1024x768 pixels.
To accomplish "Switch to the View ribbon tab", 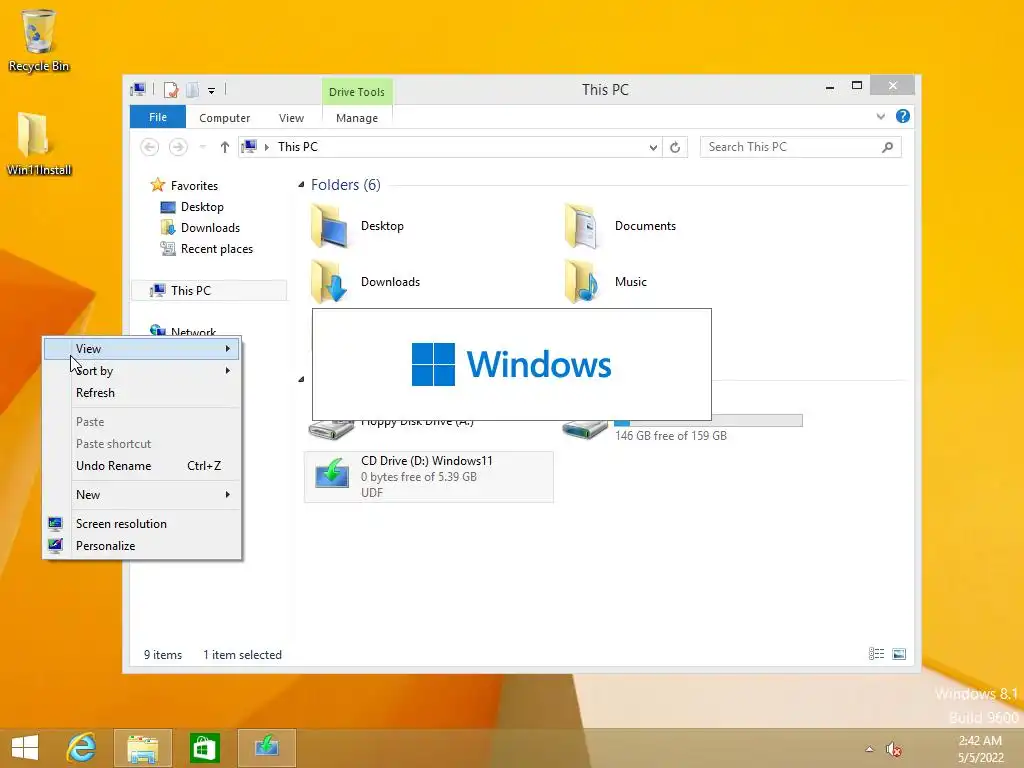I will (x=291, y=118).
